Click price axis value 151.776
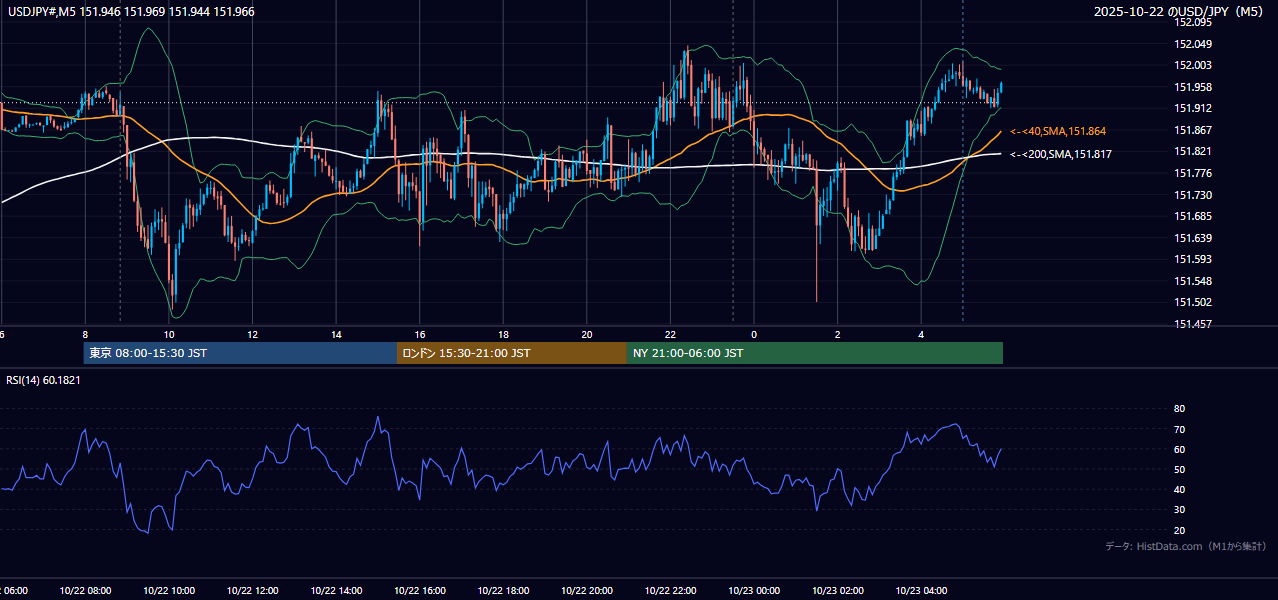This screenshot has width=1278, height=600. (1193, 173)
